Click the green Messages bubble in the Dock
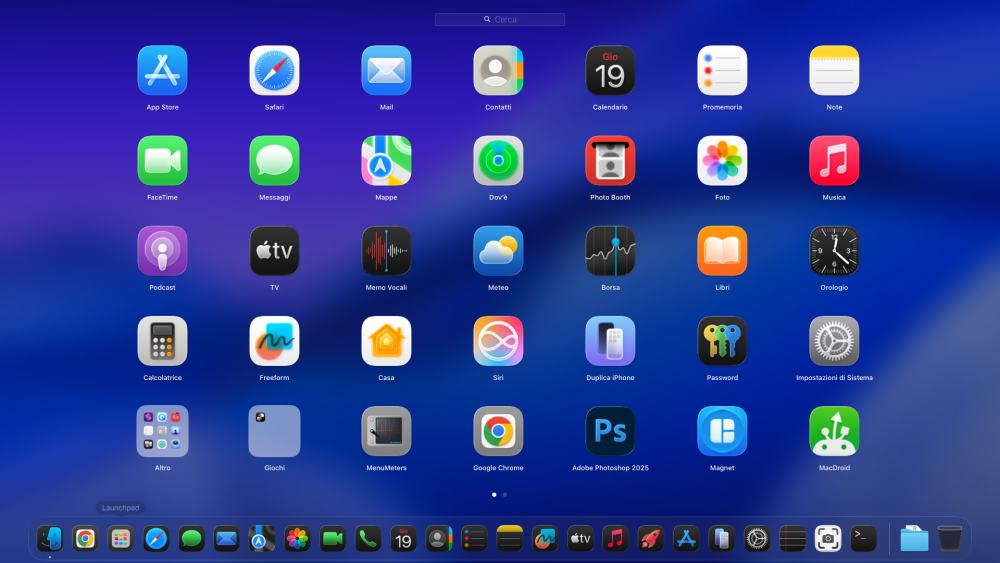Viewport: 1000px width, 563px height. tap(191, 539)
